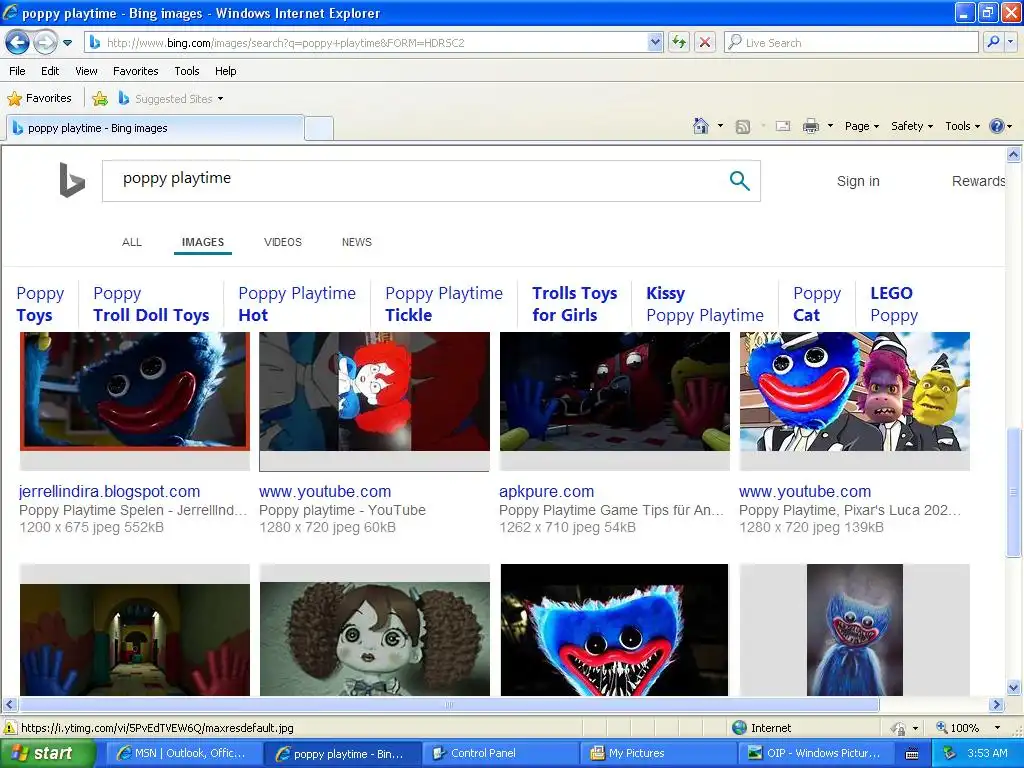Click the apkpure.com source link
Image resolution: width=1024 pixels, height=768 pixels.
pyautogui.click(x=547, y=491)
